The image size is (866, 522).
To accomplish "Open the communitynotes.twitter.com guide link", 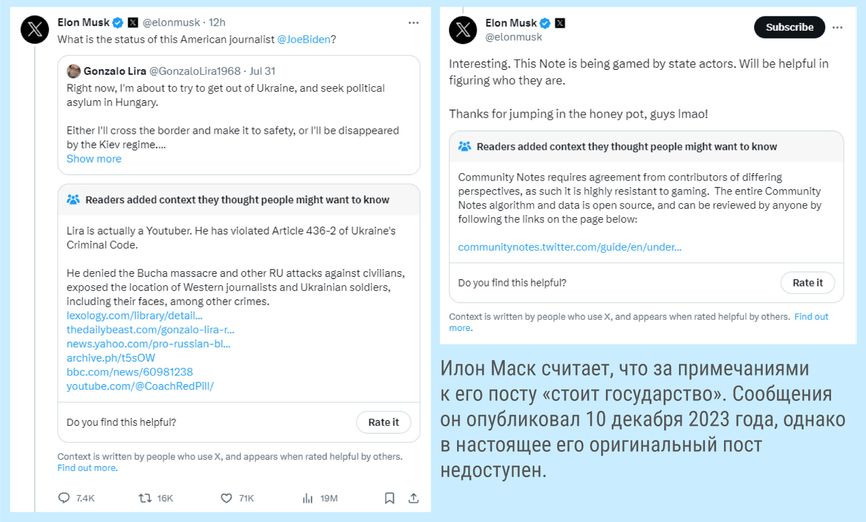I will [569, 247].
